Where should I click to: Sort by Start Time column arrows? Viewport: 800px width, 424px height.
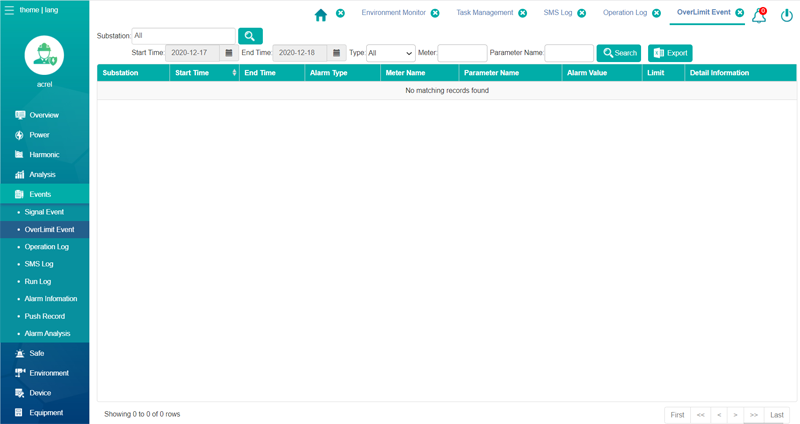[234, 73]
